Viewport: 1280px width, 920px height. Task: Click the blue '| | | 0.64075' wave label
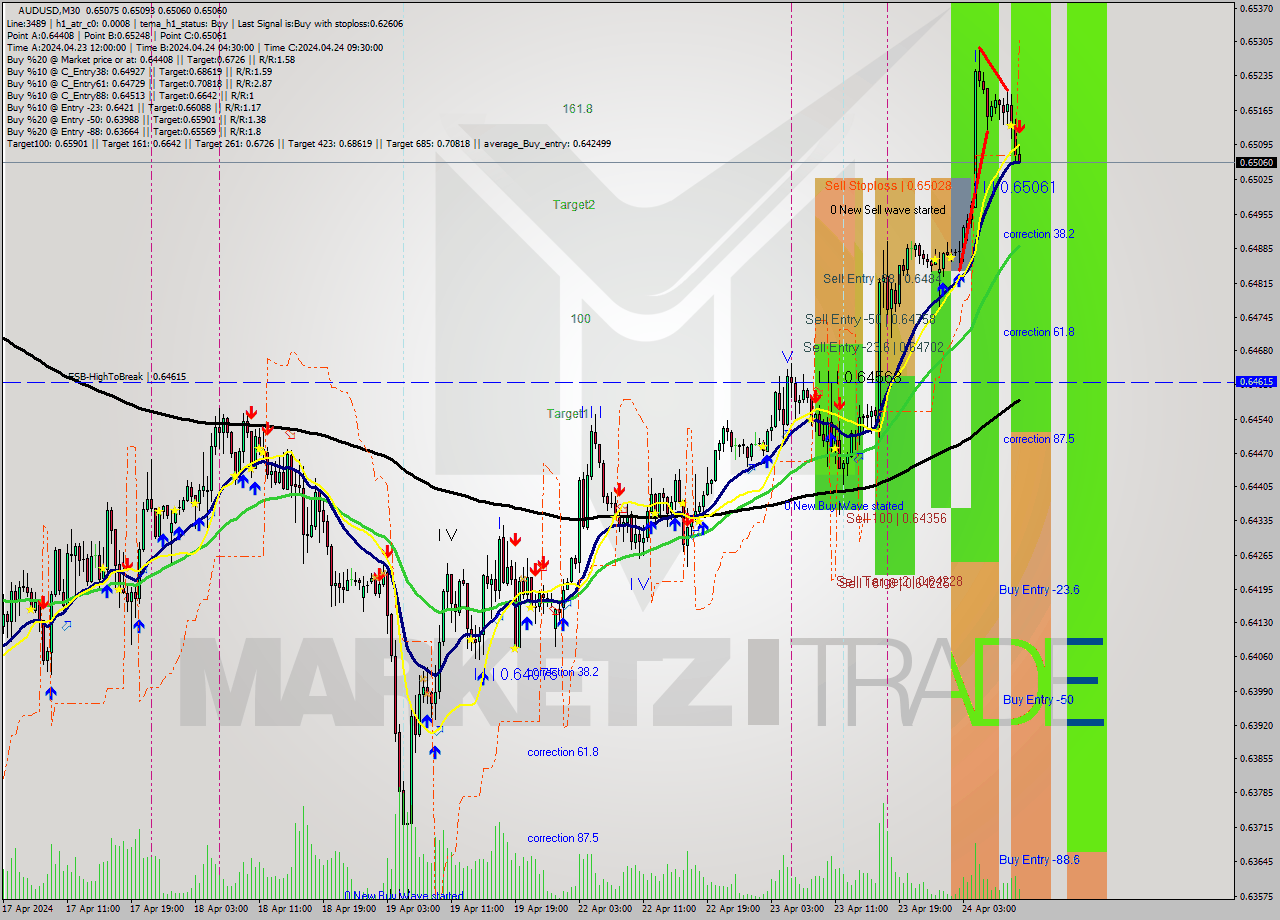(x=516, y=675)
